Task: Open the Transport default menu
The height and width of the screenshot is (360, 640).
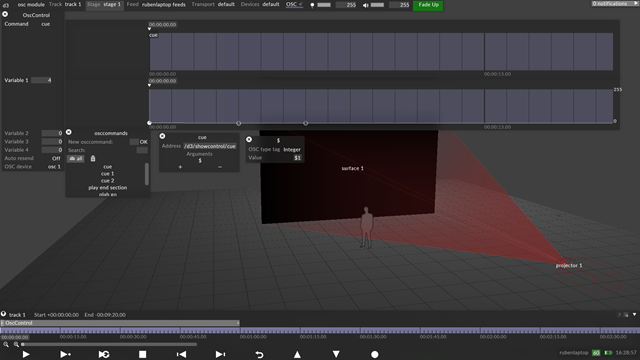Action: click(213, 4)
